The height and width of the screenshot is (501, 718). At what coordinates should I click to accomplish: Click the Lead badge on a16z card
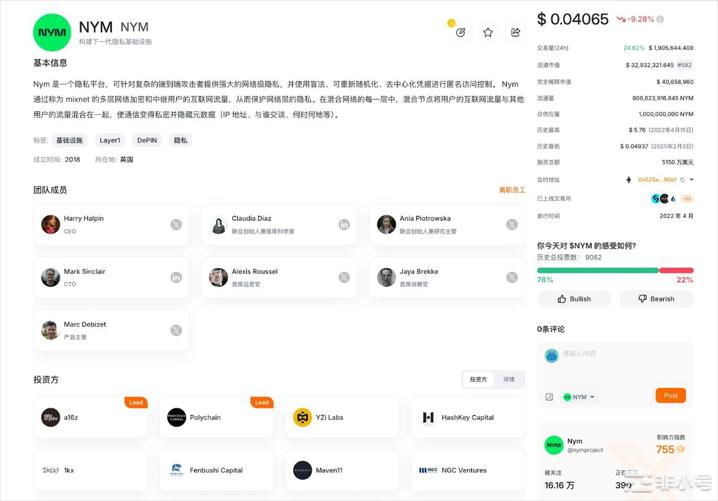(136, 403)
